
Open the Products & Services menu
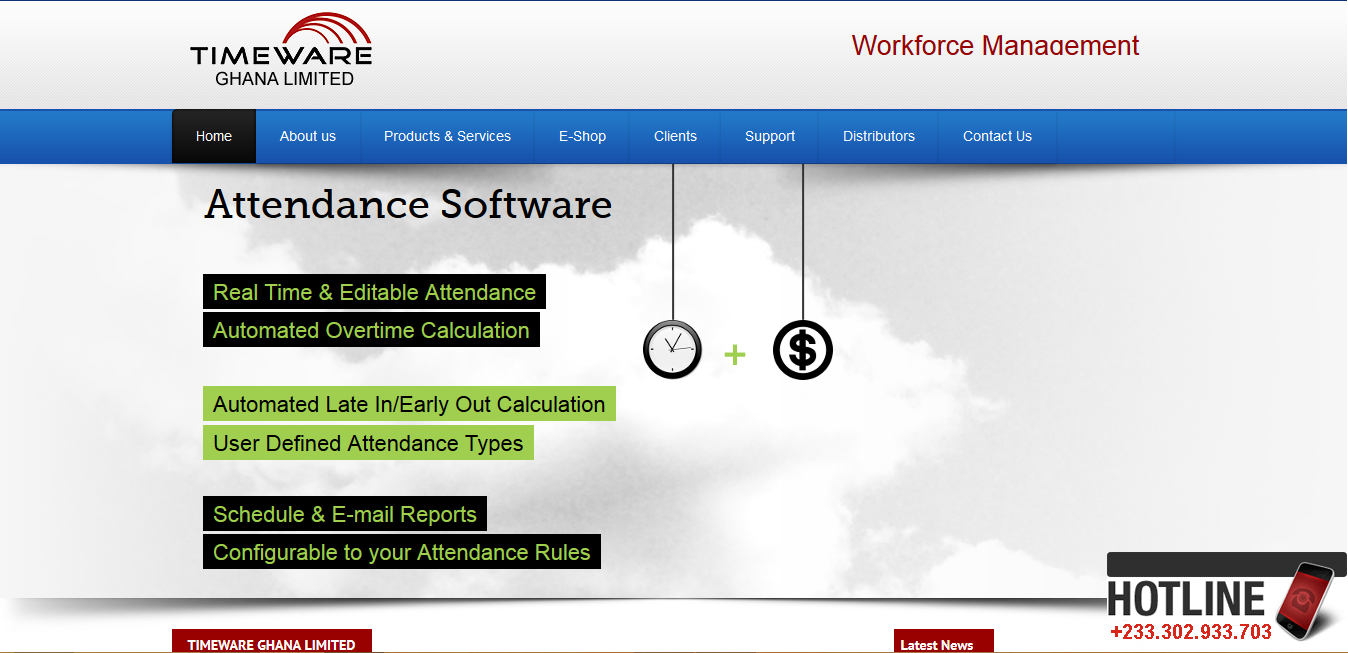pos(447,136)
